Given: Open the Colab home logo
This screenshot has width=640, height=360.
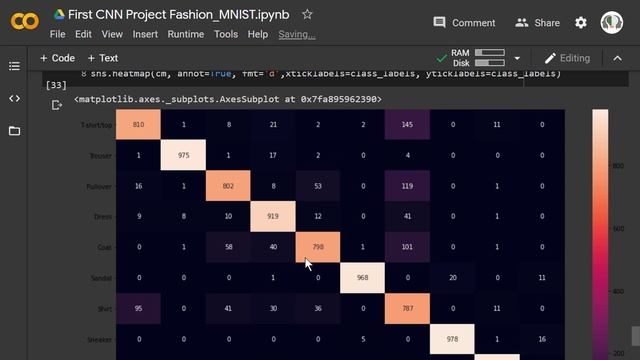Looking at the screenshot, I should 24,21.
